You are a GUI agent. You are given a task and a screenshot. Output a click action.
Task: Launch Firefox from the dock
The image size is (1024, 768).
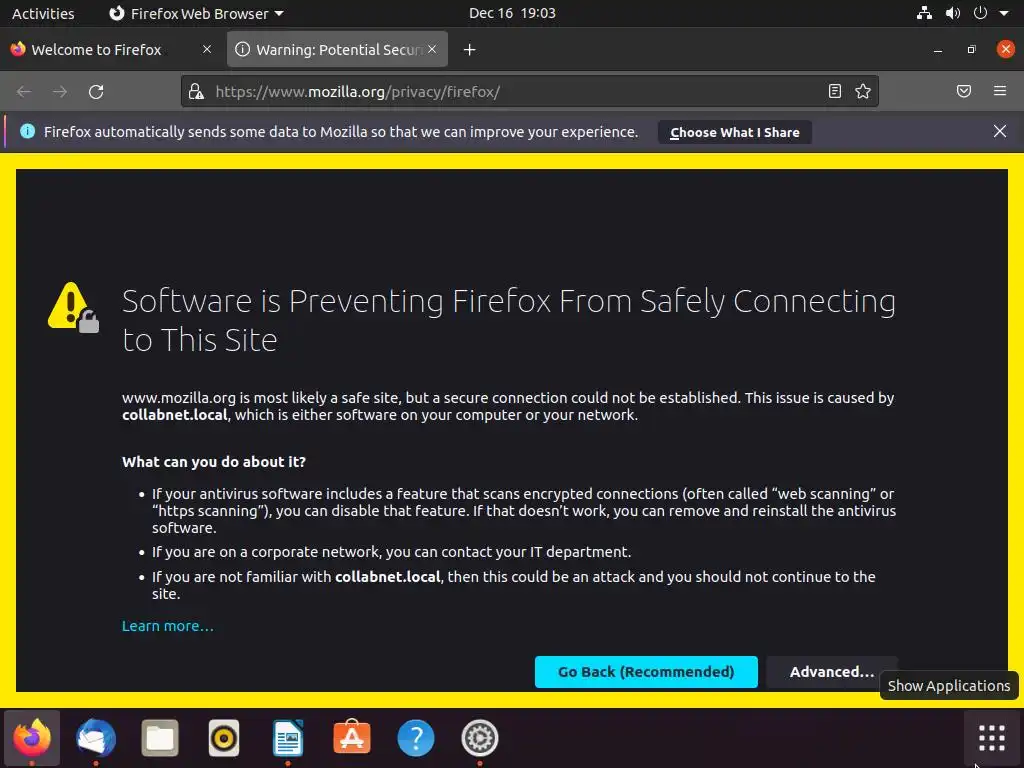click(31, 738)
